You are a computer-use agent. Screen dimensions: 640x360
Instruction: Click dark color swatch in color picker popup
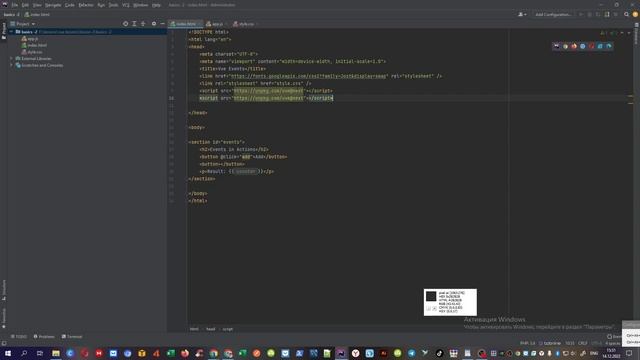(431, 296)
